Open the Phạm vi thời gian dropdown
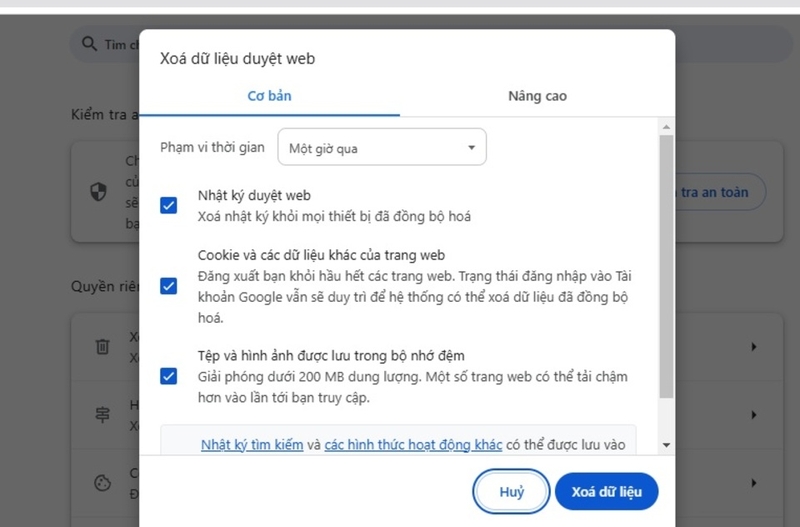 [382, 147]
